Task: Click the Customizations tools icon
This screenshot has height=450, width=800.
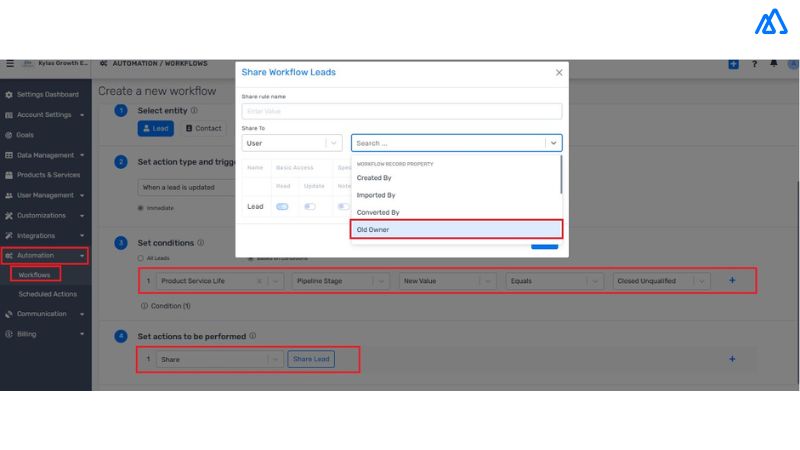Action: 9,216
